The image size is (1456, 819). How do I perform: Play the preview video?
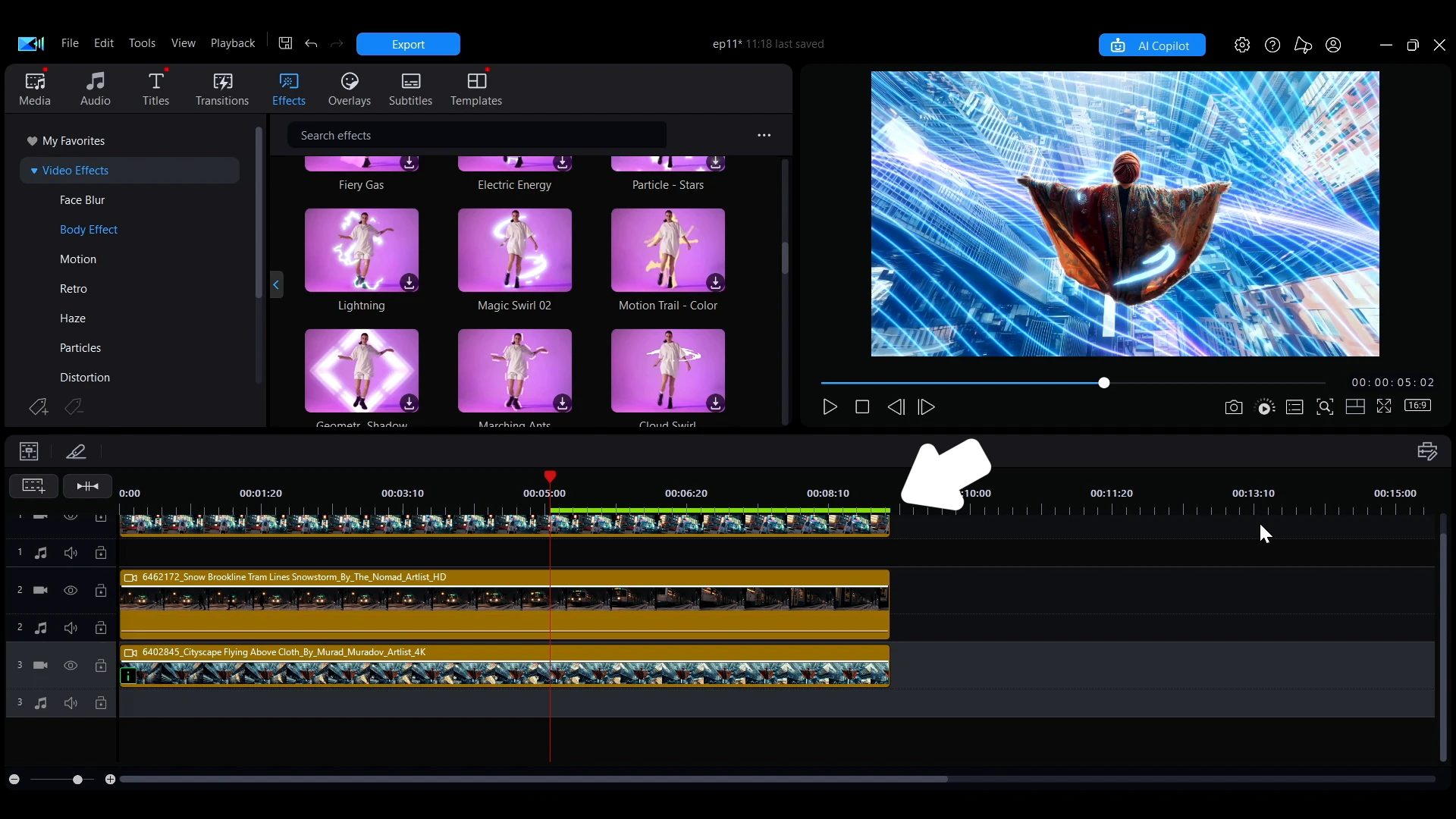[830, 407]
